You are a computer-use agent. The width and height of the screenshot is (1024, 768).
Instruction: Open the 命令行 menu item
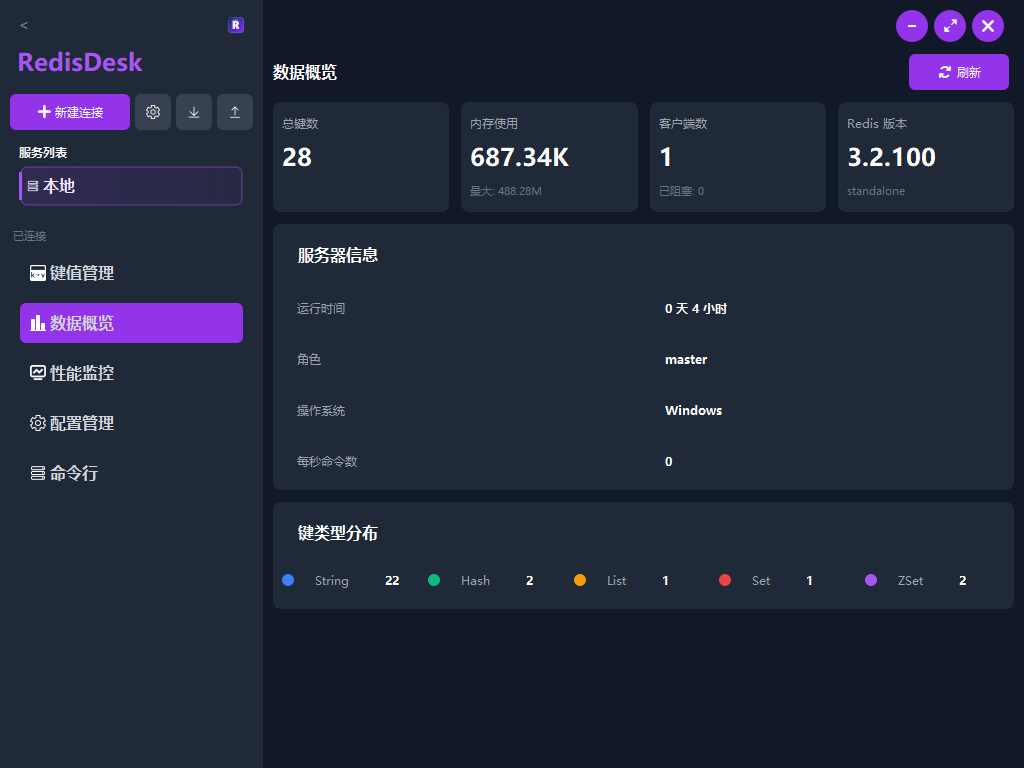click(x=131, y=473)
